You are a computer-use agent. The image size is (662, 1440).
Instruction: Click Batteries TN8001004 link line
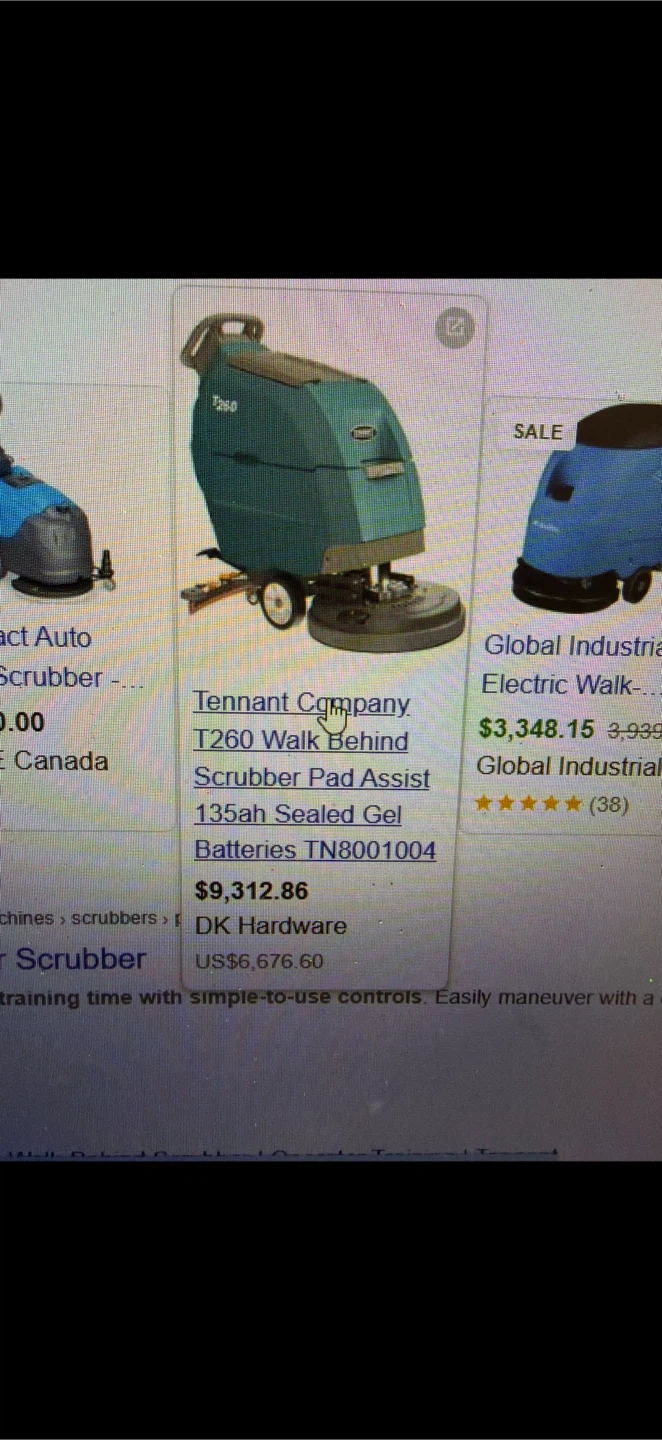pos(315,850)
